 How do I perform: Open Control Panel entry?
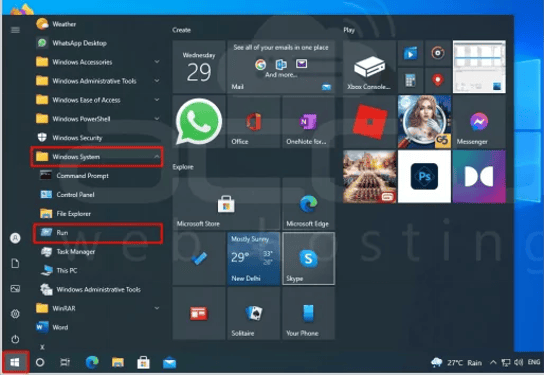pos(96,195)
